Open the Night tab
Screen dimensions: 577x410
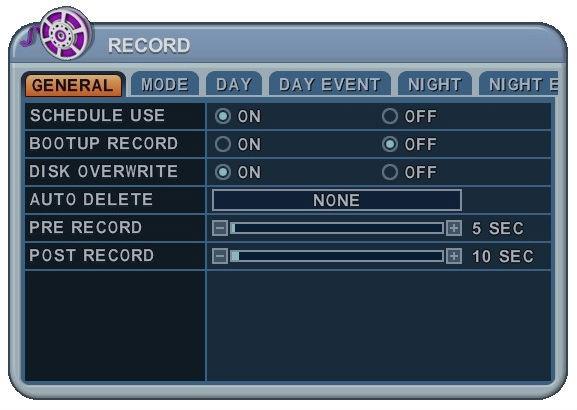(435, 85)
